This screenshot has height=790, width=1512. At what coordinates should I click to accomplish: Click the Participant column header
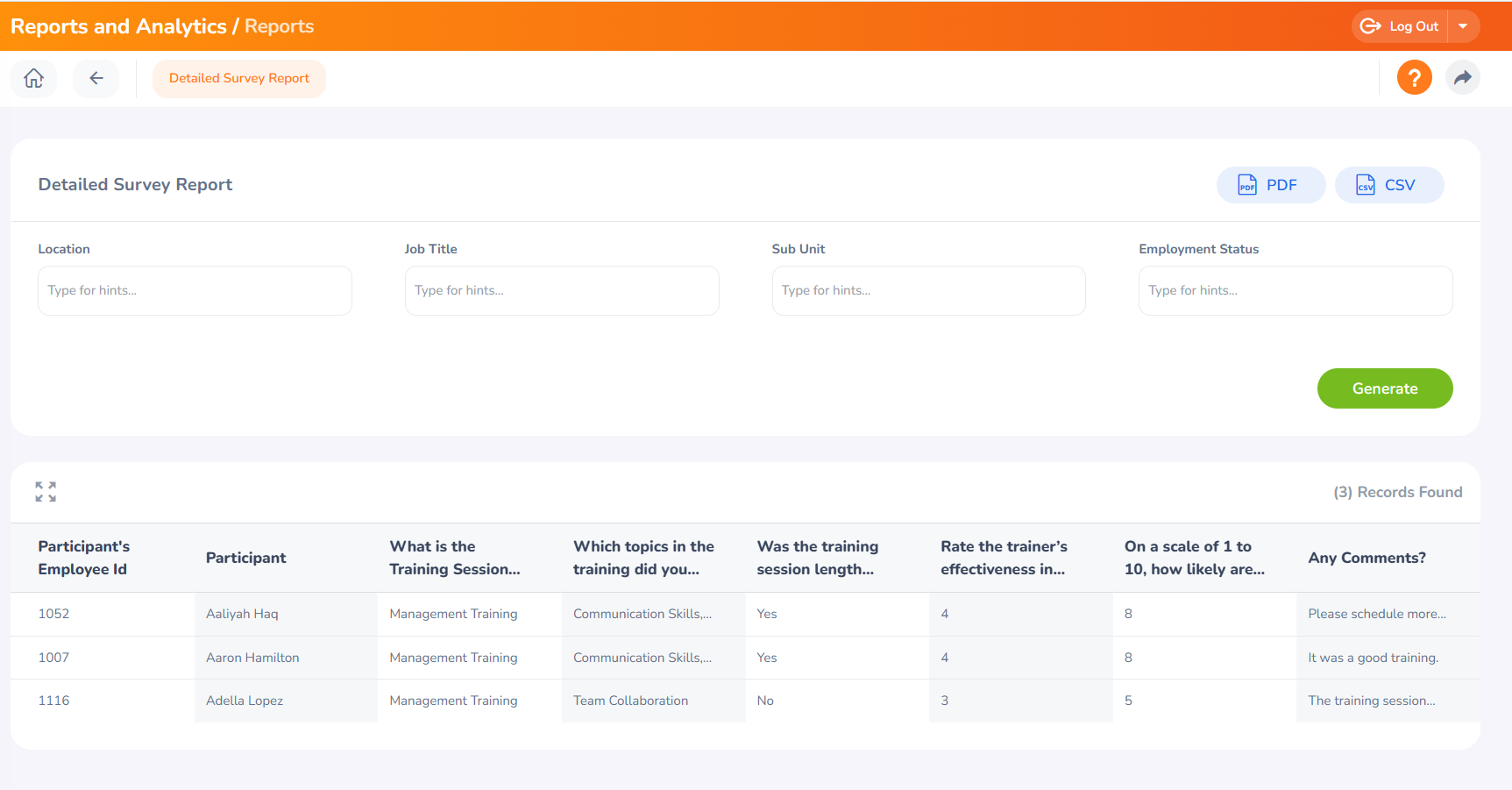point(246,558)
